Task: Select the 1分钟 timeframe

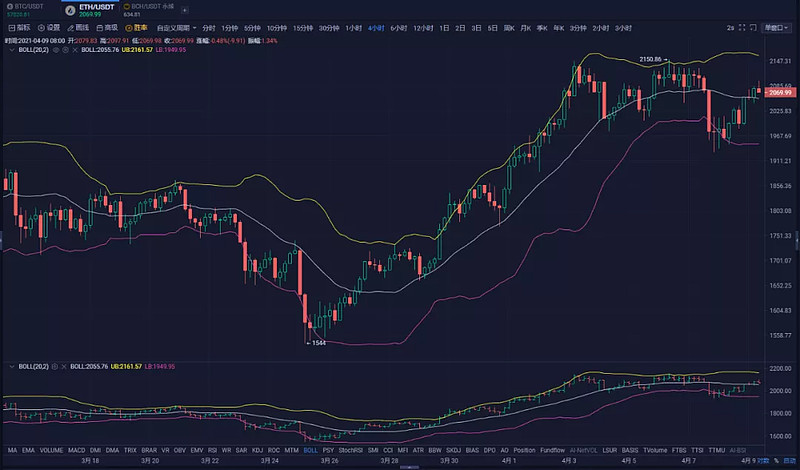Action: pyautogui.click(x=230, y=28)
